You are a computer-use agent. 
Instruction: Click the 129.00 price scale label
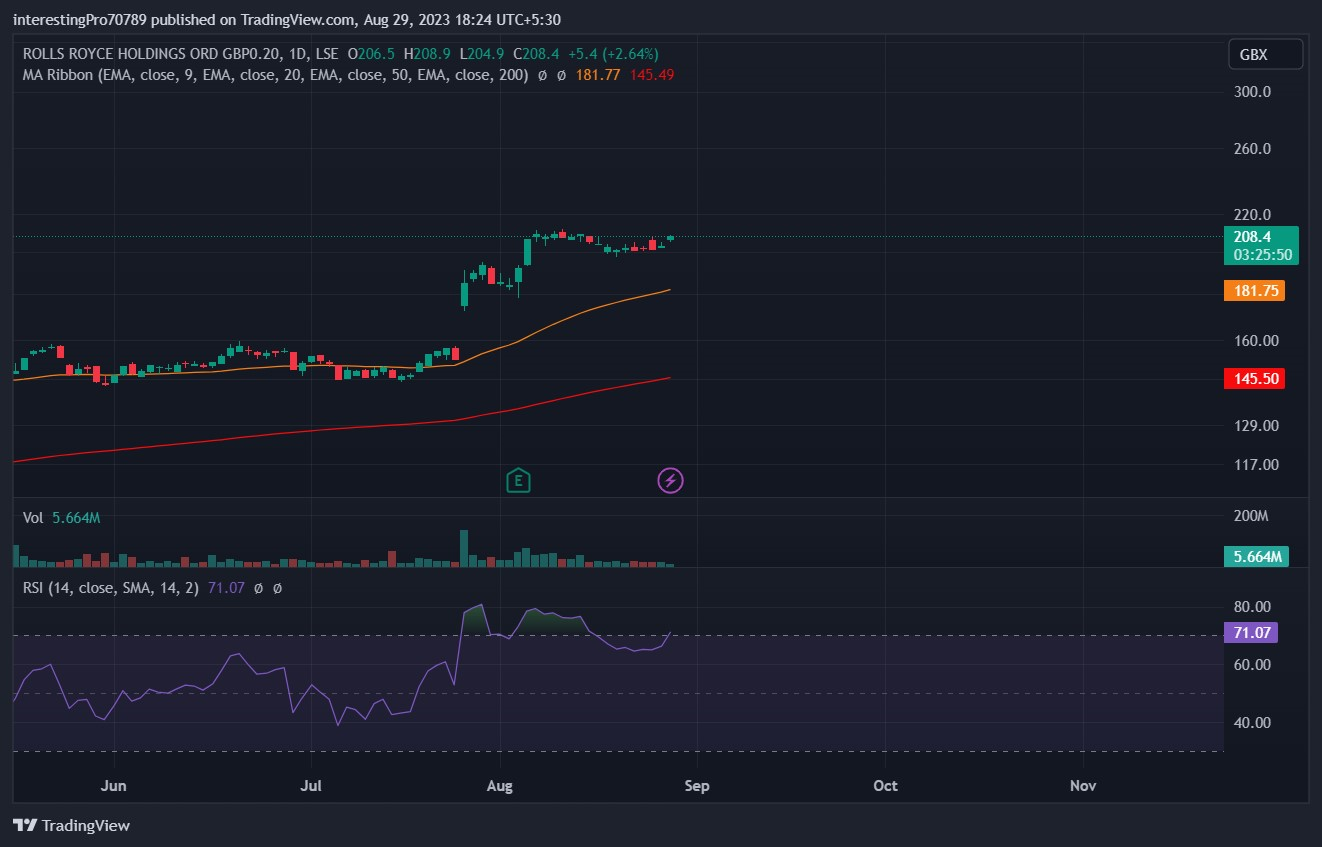[x=1257, y=426]
